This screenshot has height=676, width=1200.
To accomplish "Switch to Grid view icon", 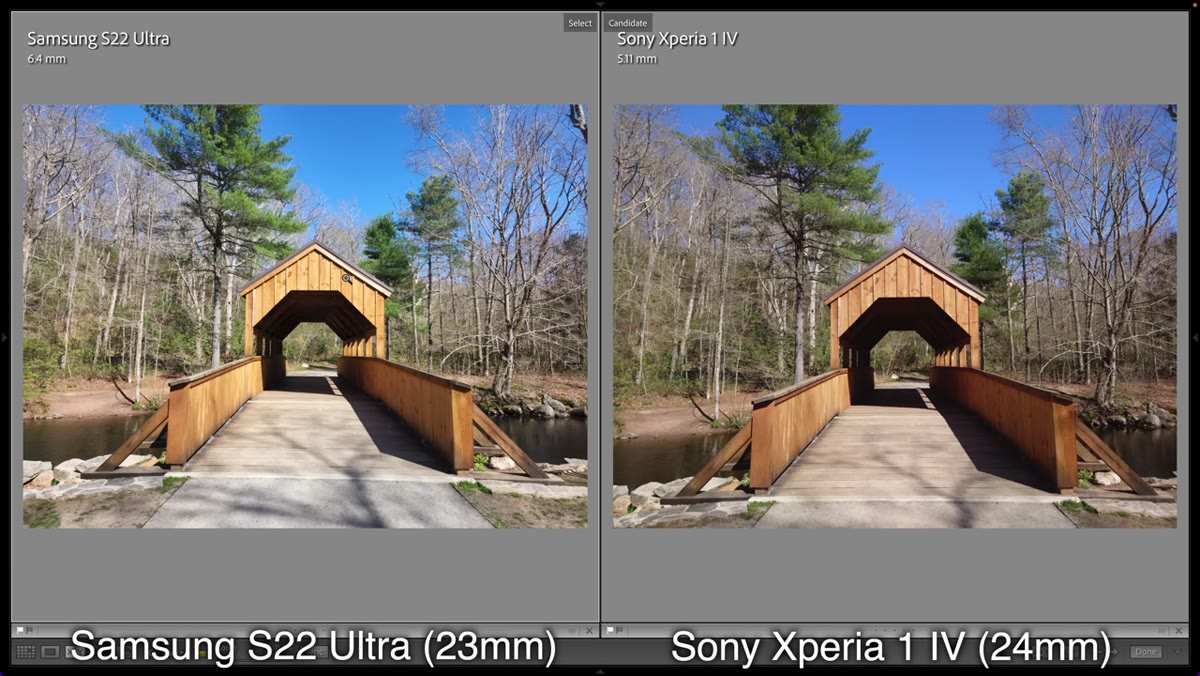I will (x=26, y=652).
